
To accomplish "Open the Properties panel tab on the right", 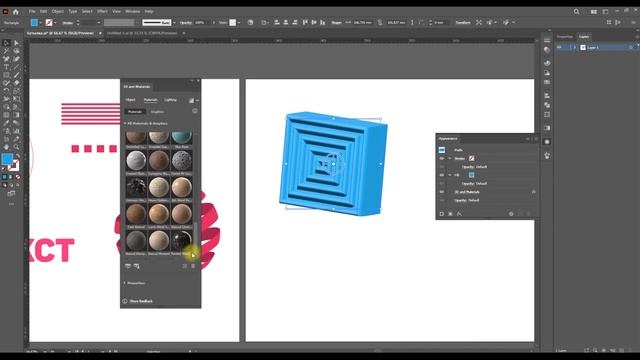I will (x=565, y=37).
